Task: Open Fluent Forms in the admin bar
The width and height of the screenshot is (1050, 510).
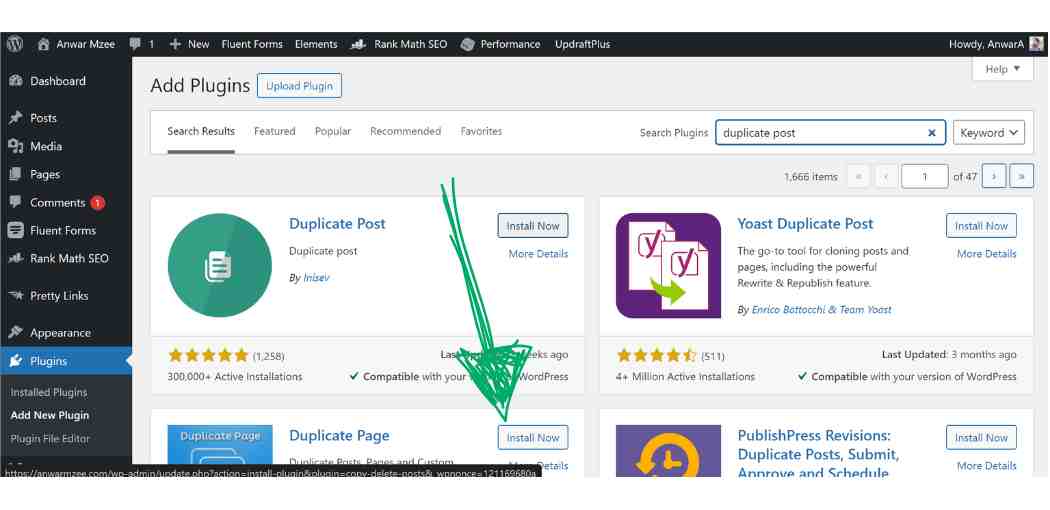Action: tap(252, 44)
